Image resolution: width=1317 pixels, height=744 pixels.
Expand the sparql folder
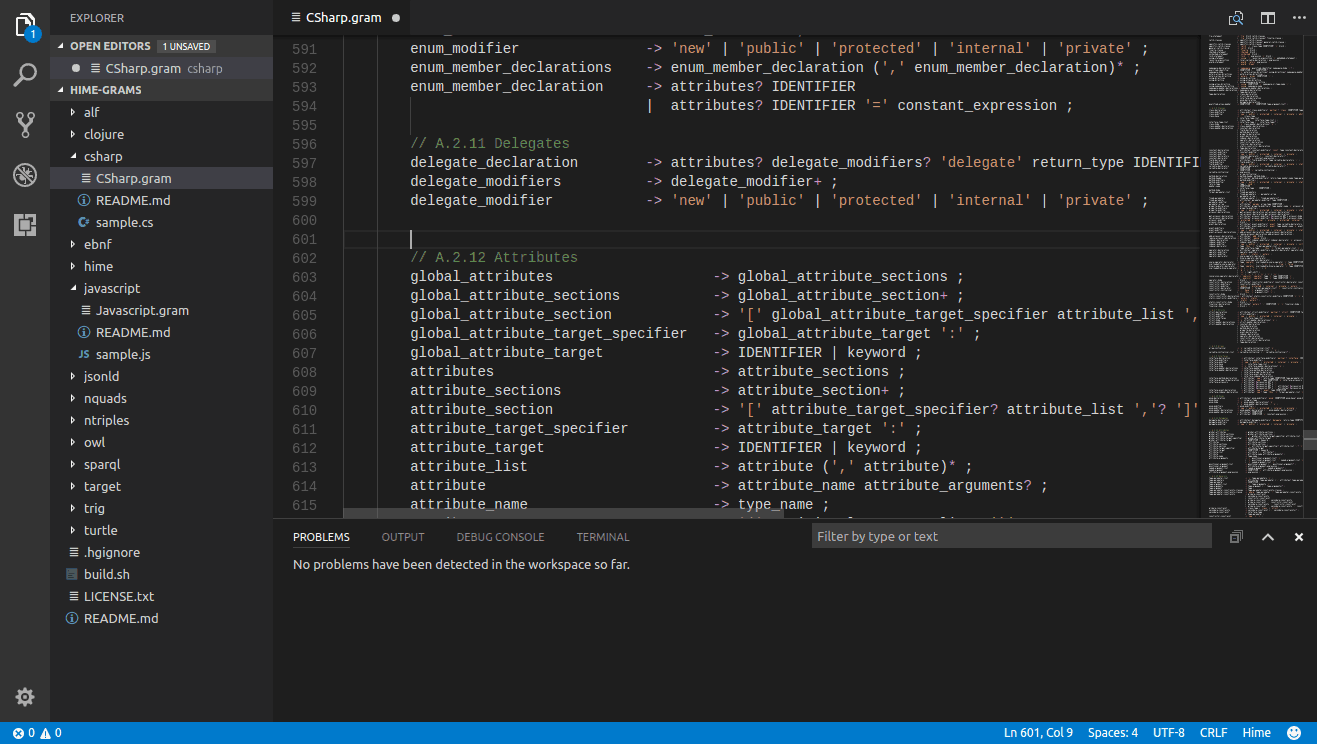click(x=101, y=464)
